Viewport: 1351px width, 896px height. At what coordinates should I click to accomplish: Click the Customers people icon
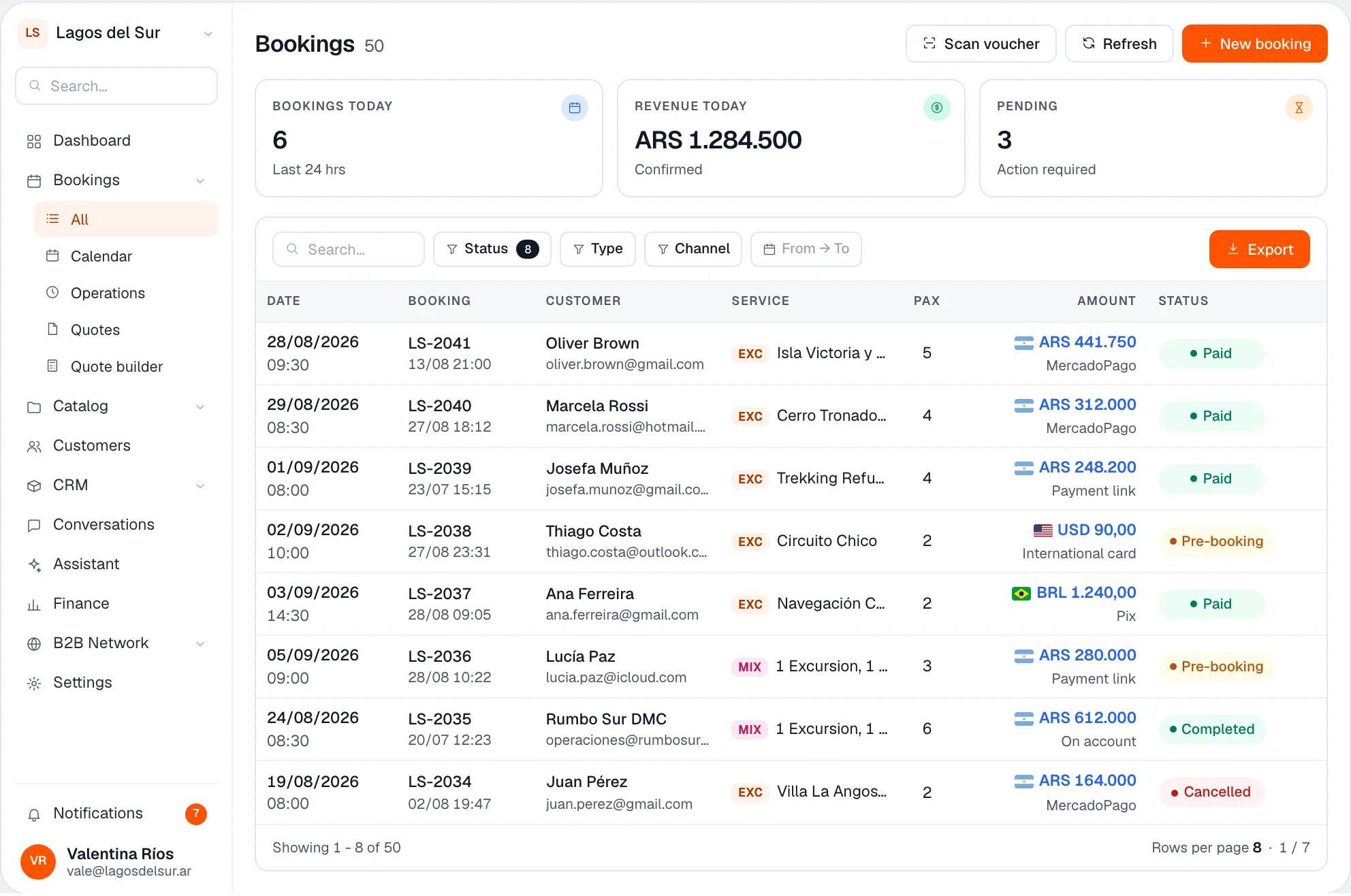(x=34, y=446)
